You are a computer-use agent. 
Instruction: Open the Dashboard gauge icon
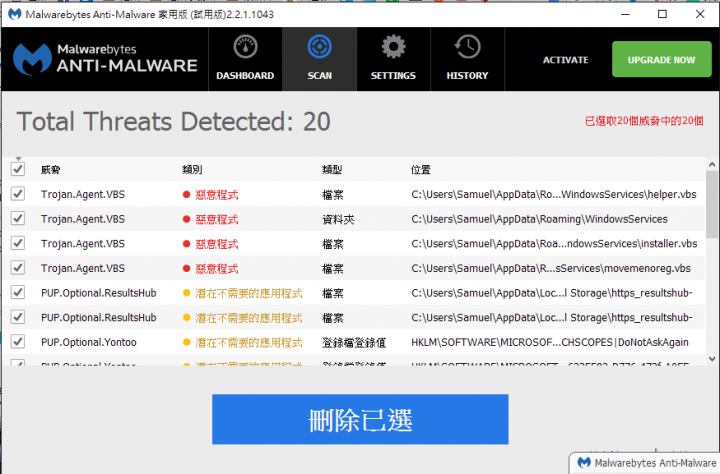(x=246, y=46)
